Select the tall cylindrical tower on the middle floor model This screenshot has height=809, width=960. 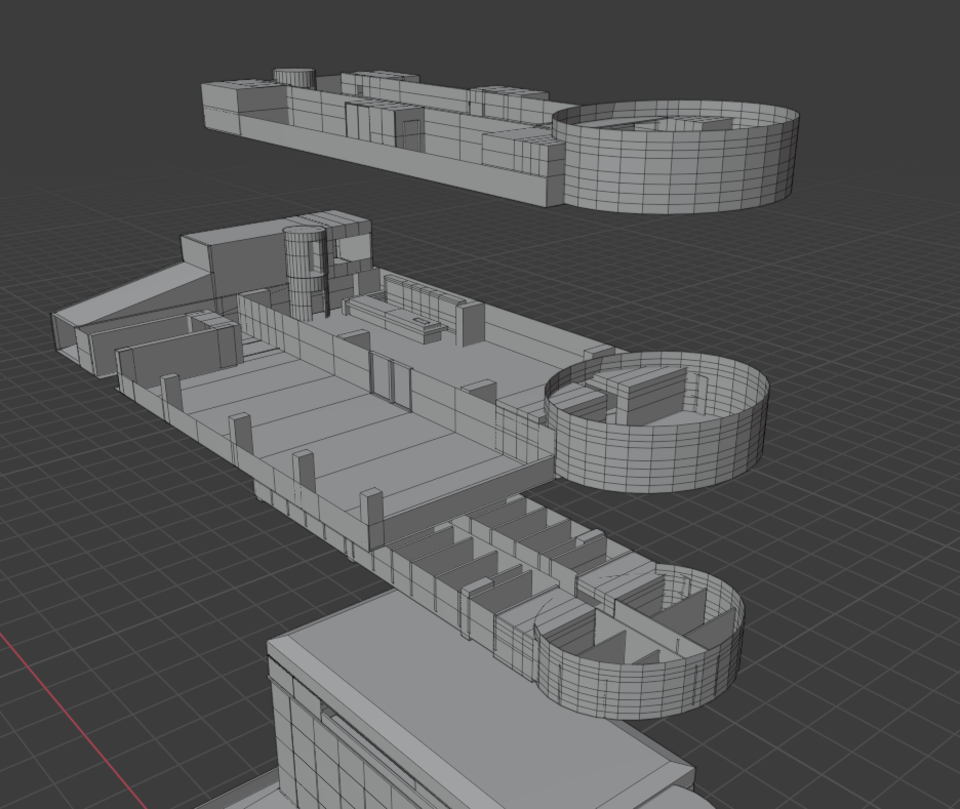(304, 272)
